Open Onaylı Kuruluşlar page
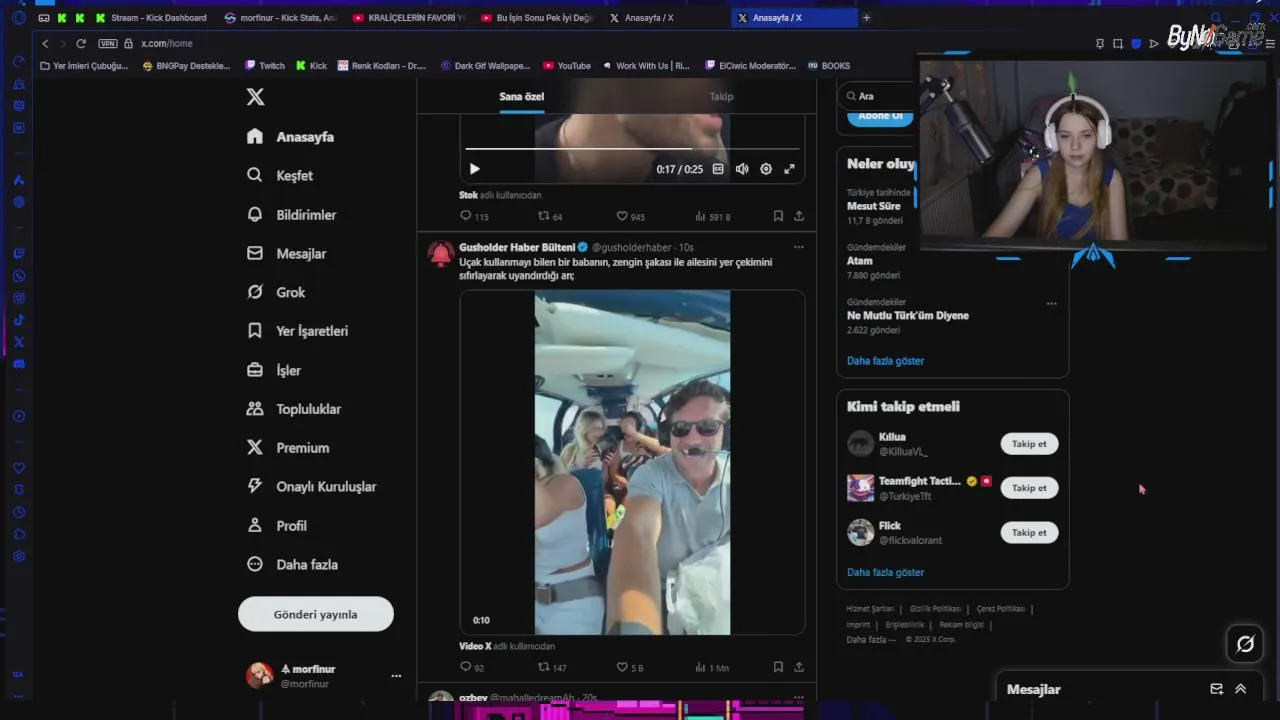 (x=311, y=487)
